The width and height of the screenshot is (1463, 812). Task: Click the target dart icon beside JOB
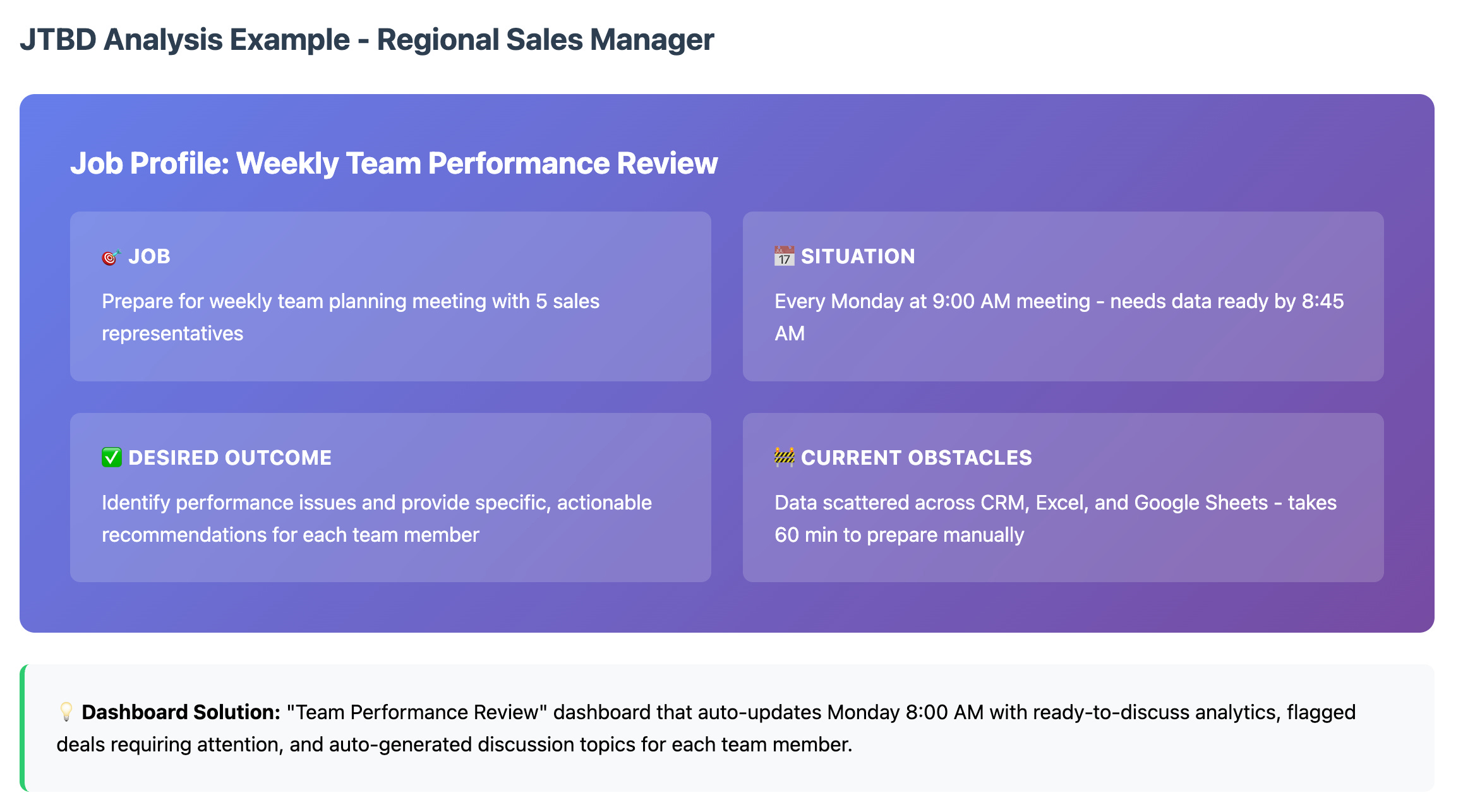click(x=111, y=257)
